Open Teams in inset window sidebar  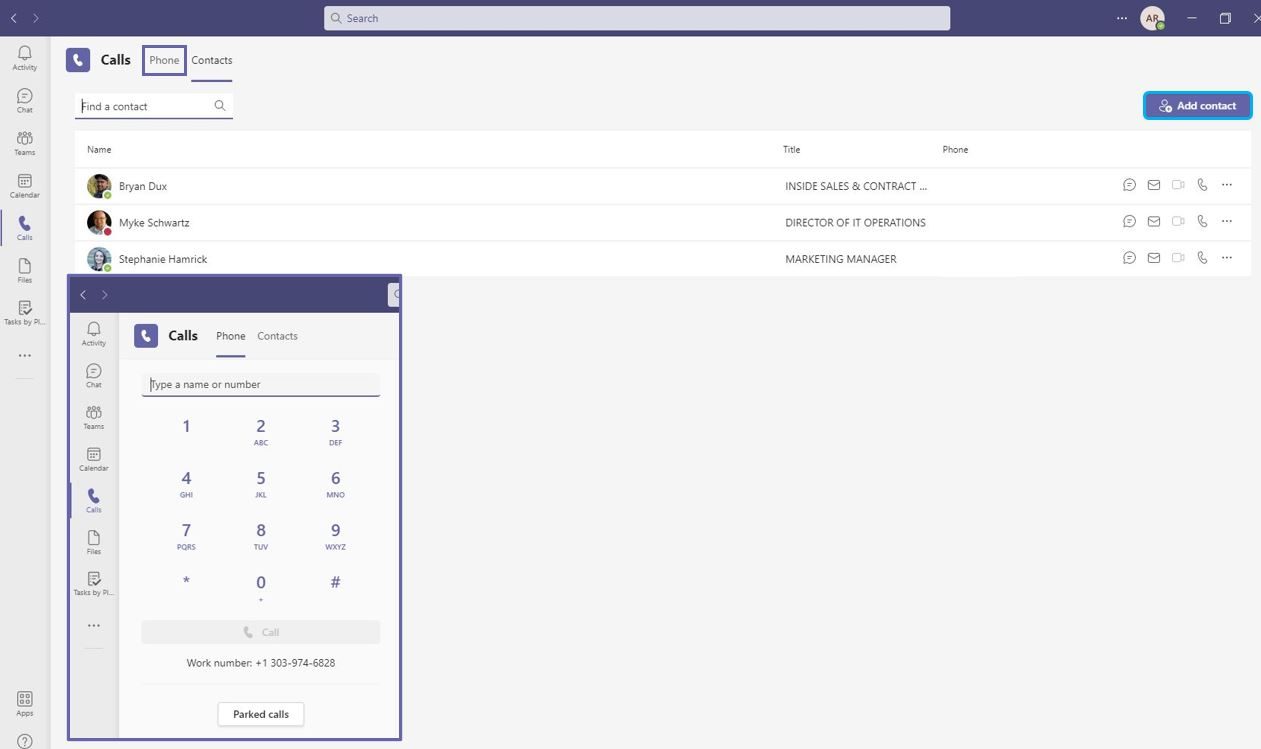(94, 417)
